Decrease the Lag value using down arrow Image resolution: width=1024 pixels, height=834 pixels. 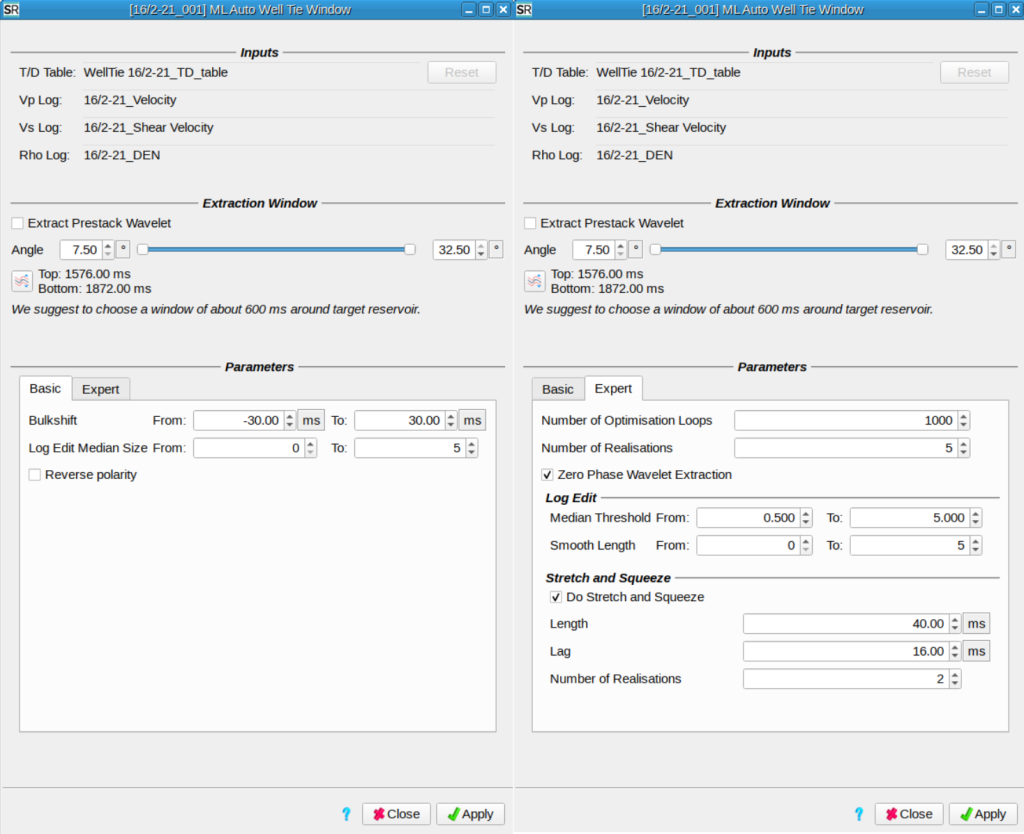click(954, 656)
